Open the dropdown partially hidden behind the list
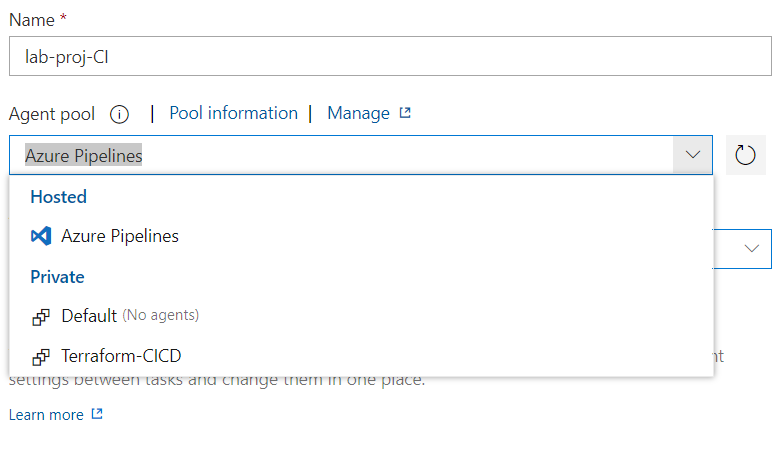The width and height of the screenshot is (782, 453). (x=752, y=248)
